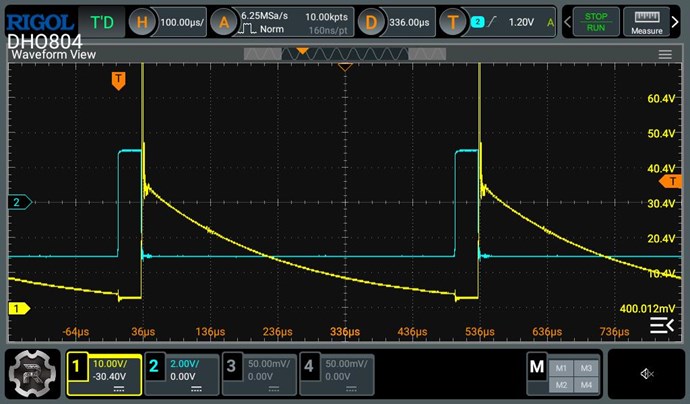Image resolution: width=690 pixels, height=404 pixels.
Task: Open channel 2 2.00V/ scale settings
Action: pos(185,364)
